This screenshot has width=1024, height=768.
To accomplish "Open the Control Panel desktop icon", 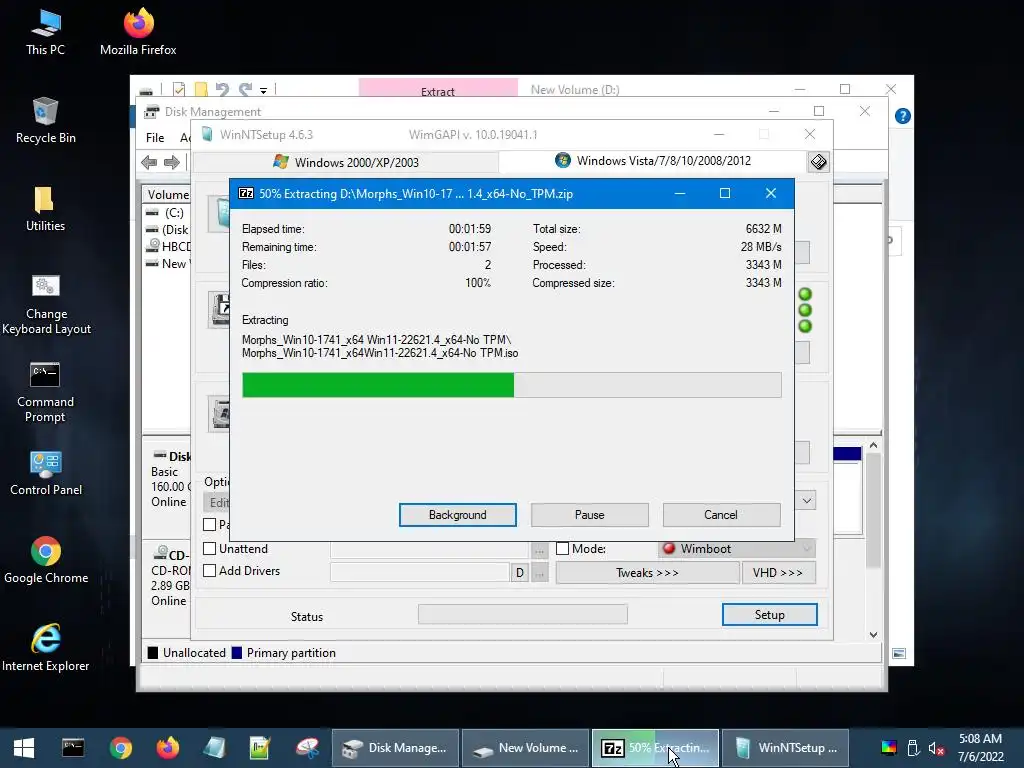I will 45,473.
